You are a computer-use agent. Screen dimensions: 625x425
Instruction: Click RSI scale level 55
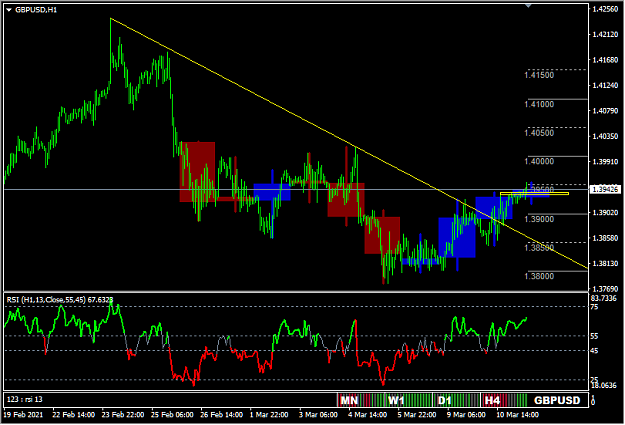point(594,336)
